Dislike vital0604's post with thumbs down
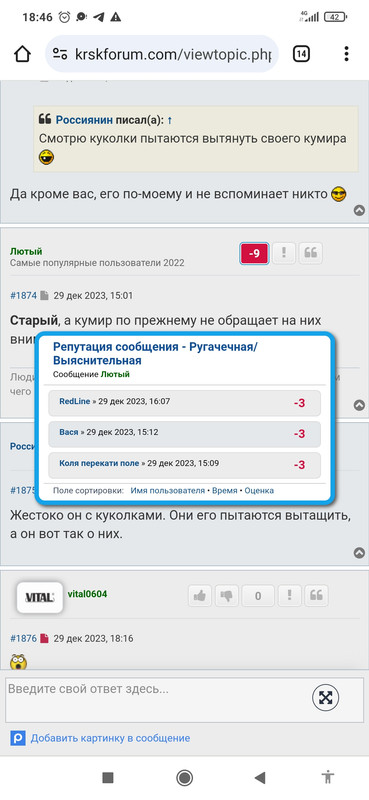The height and width of the screenshot is (800, 369). pos(226,595)
